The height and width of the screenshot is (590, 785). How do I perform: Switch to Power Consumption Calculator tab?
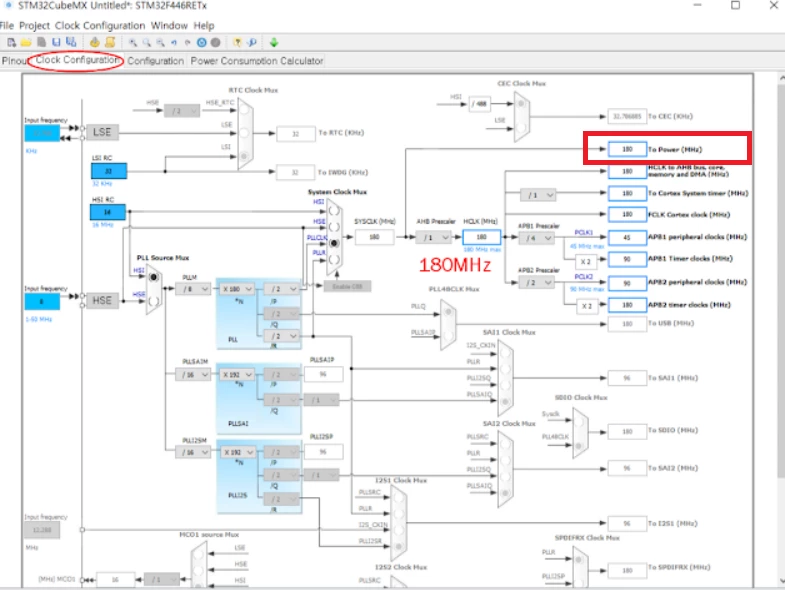point(257,61)
